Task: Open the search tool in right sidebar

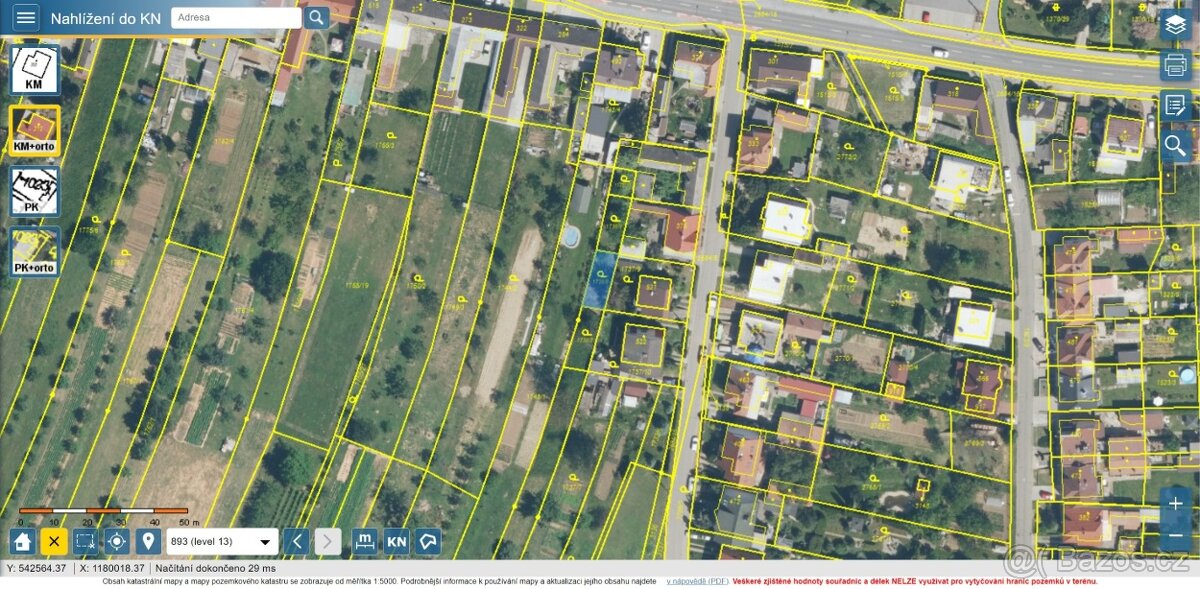Action: 1175,145
